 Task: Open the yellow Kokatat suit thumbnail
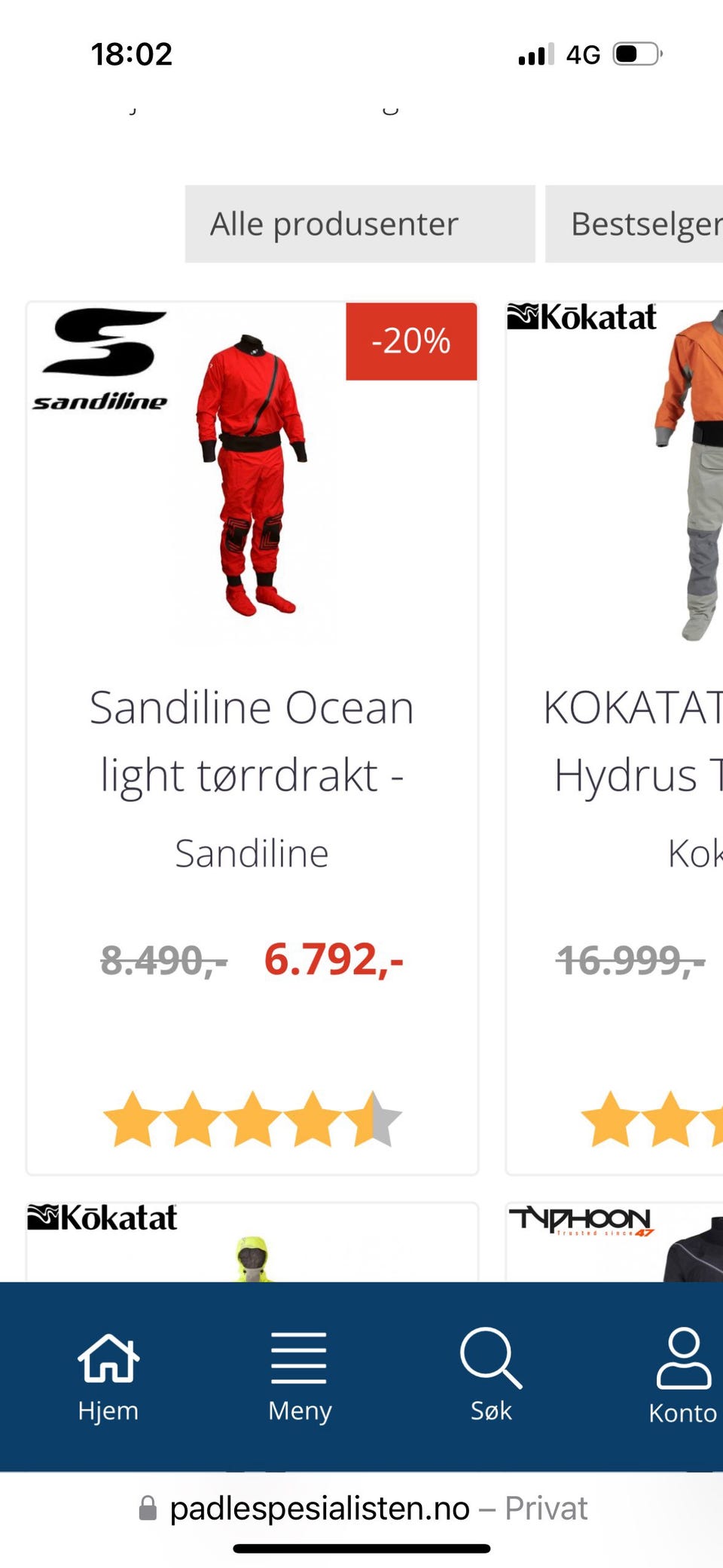252,1258
